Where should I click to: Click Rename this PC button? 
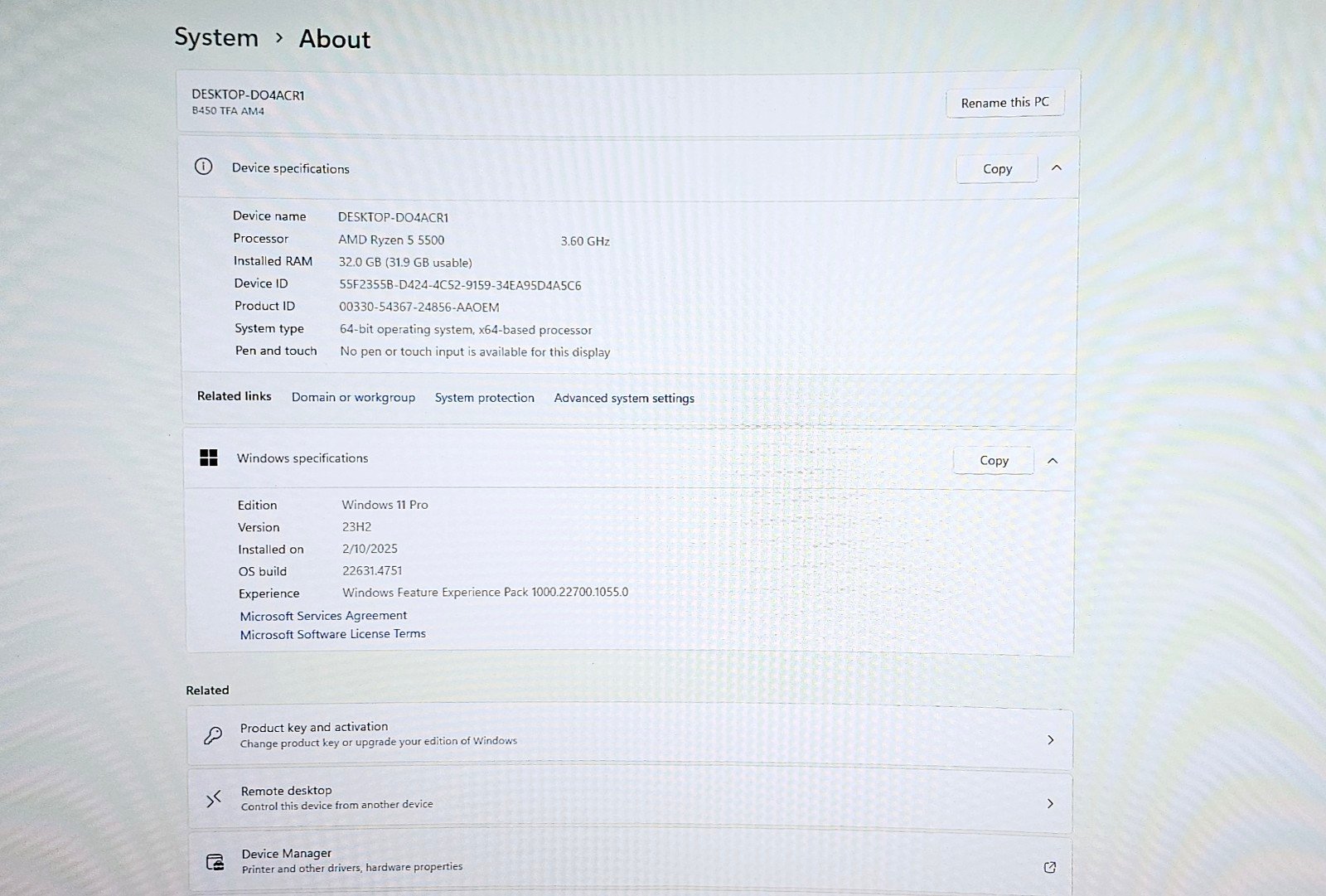tap(1005, 103)
